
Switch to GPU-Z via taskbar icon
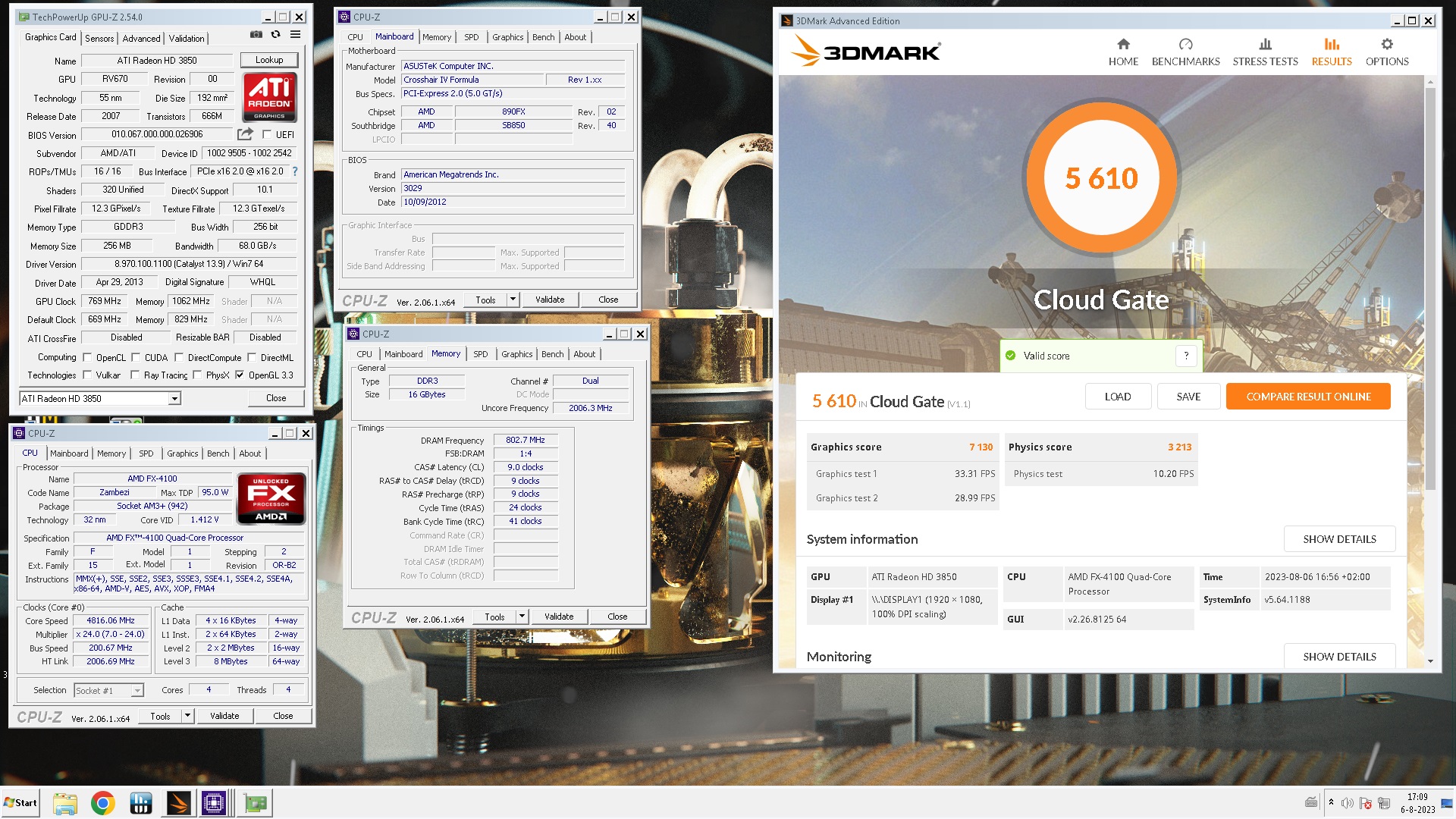[x=256, y=803]
